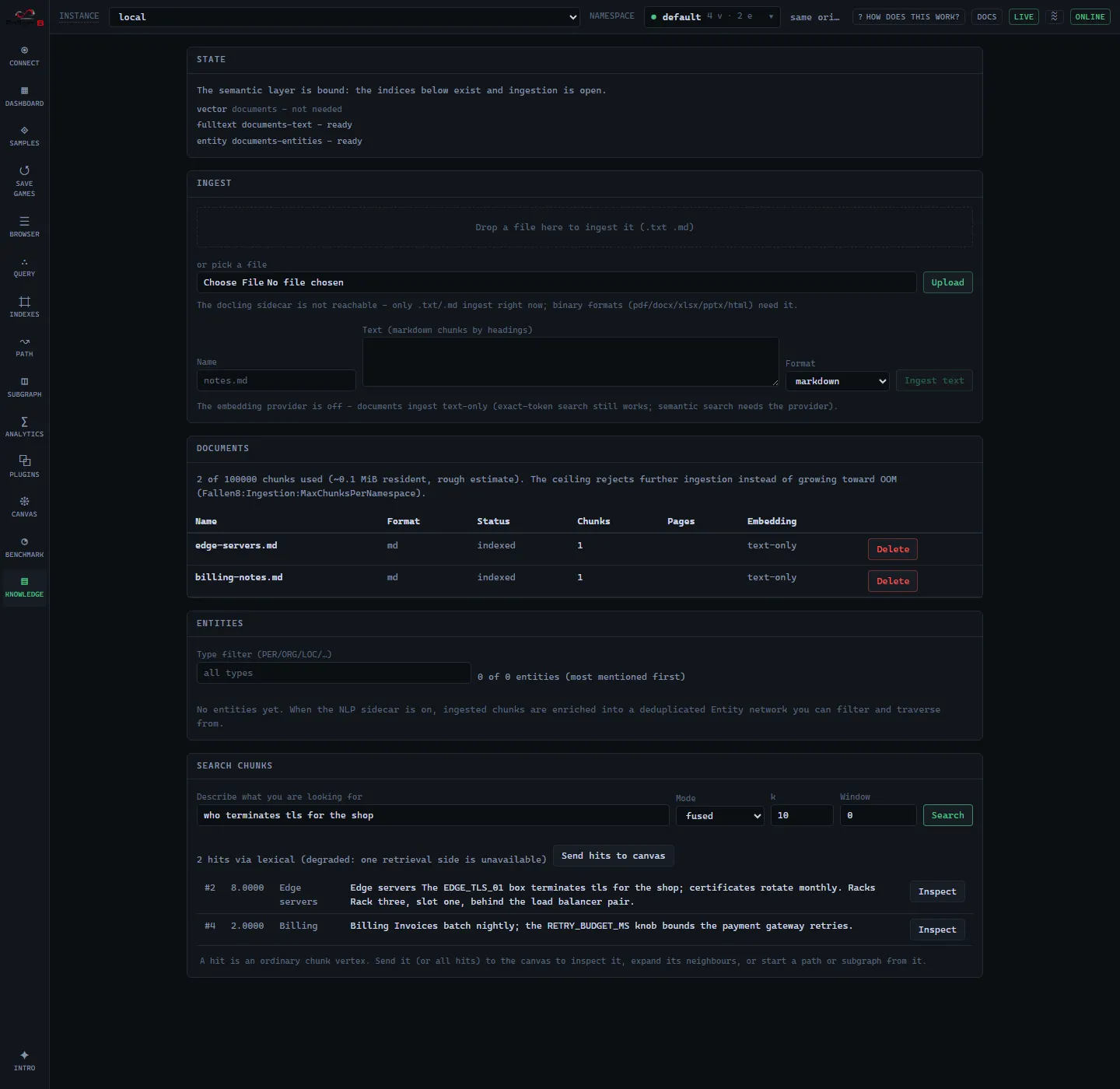Open the Dashboard sidebar page
The width and height of the screenshot is (1120, 1089).
(24, 96)
